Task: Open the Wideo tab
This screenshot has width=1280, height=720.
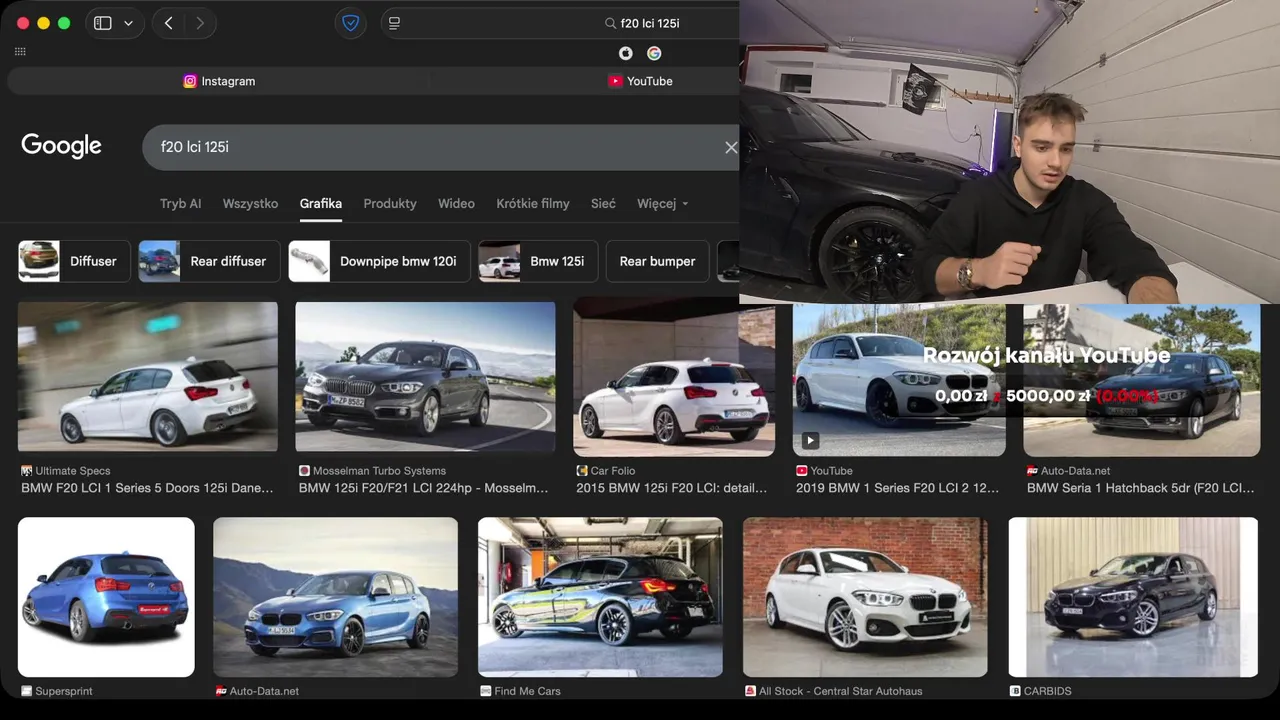Action: point(456,203)
